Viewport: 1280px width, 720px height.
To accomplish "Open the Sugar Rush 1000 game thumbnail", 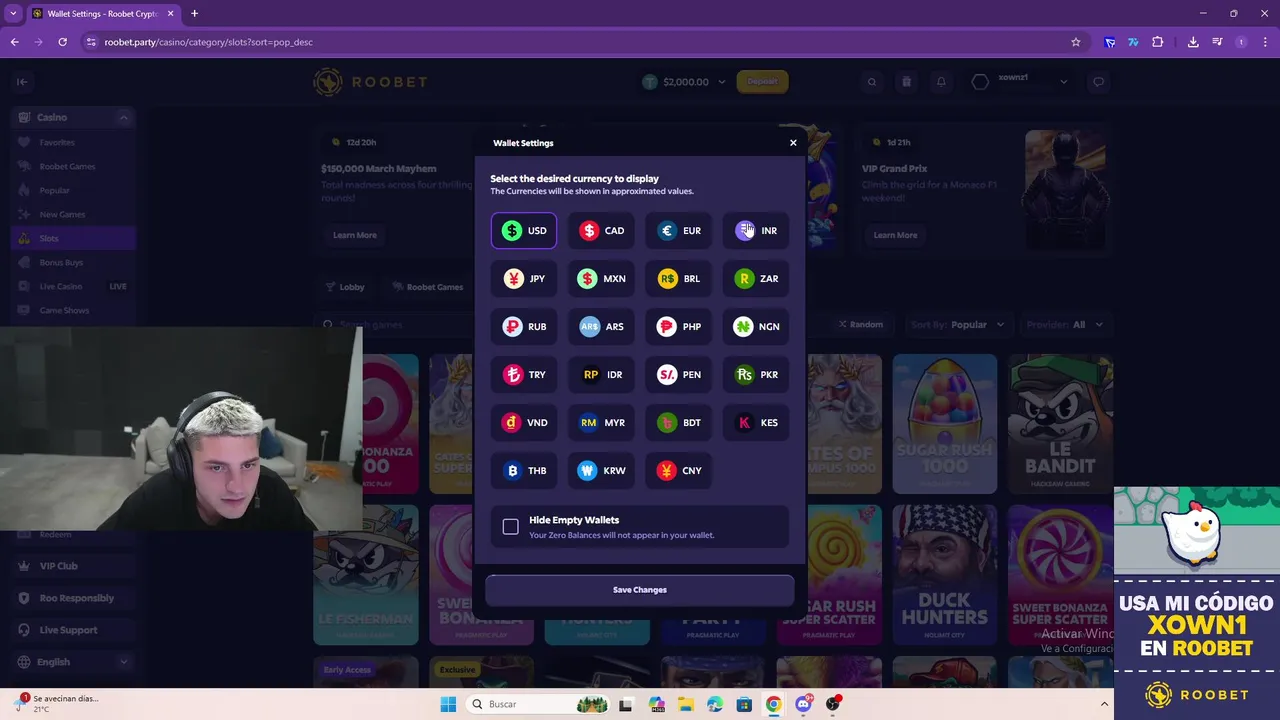I will coord(945,424).
